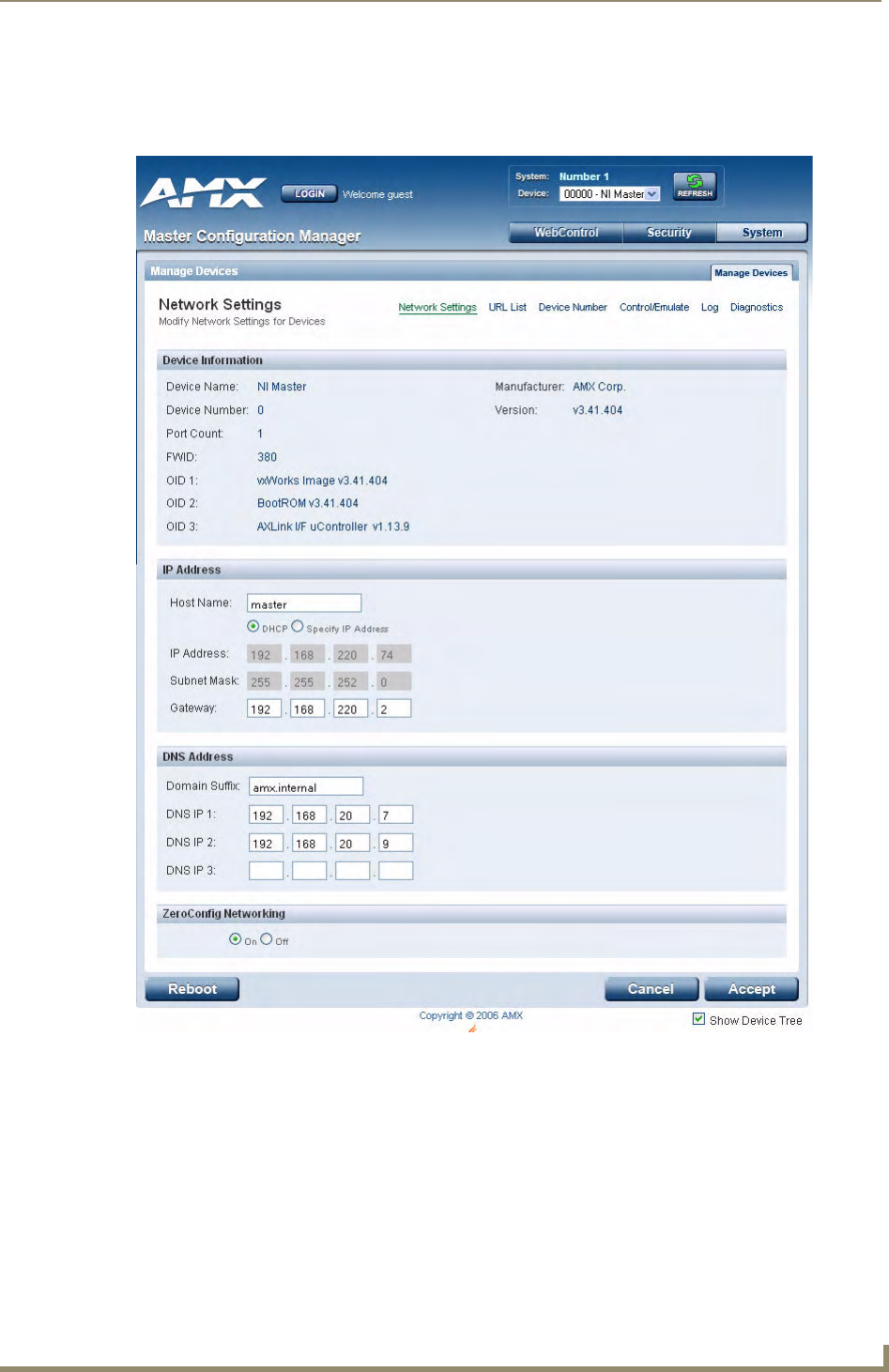Click the Gateway third octet 220 field

click(351, 709)
